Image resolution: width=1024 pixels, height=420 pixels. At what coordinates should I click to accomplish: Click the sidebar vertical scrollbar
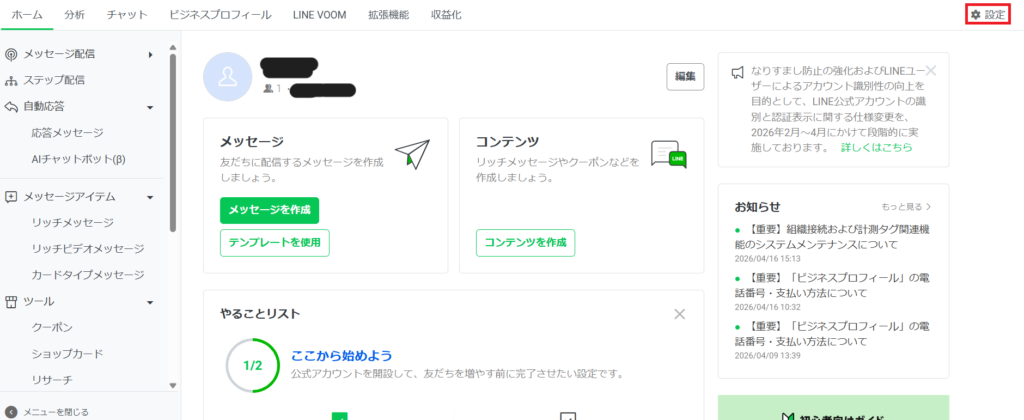[x=173, y=140]
